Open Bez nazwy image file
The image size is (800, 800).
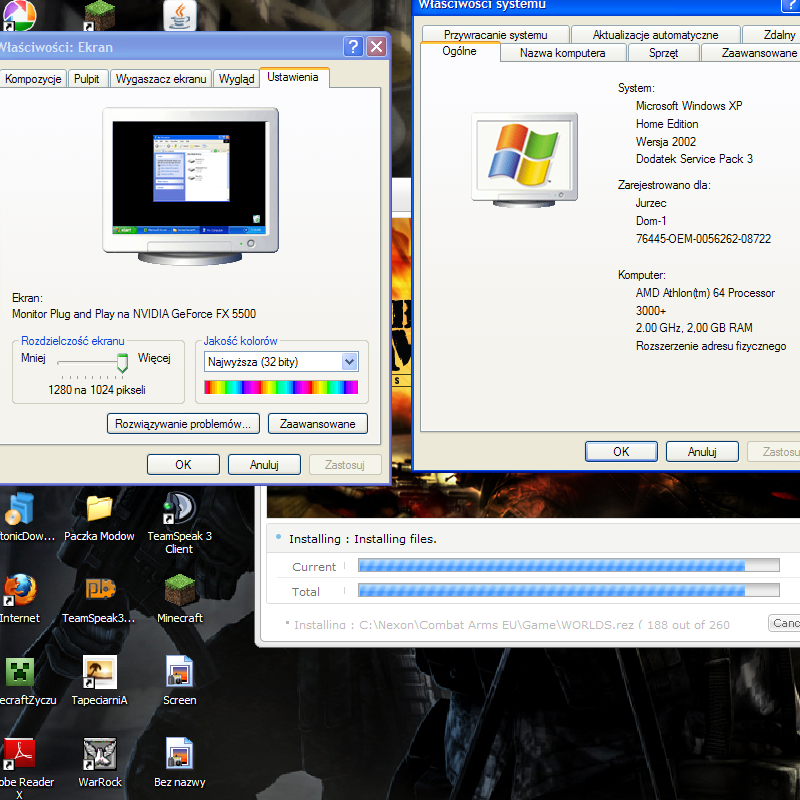click(x=179, y=754)
